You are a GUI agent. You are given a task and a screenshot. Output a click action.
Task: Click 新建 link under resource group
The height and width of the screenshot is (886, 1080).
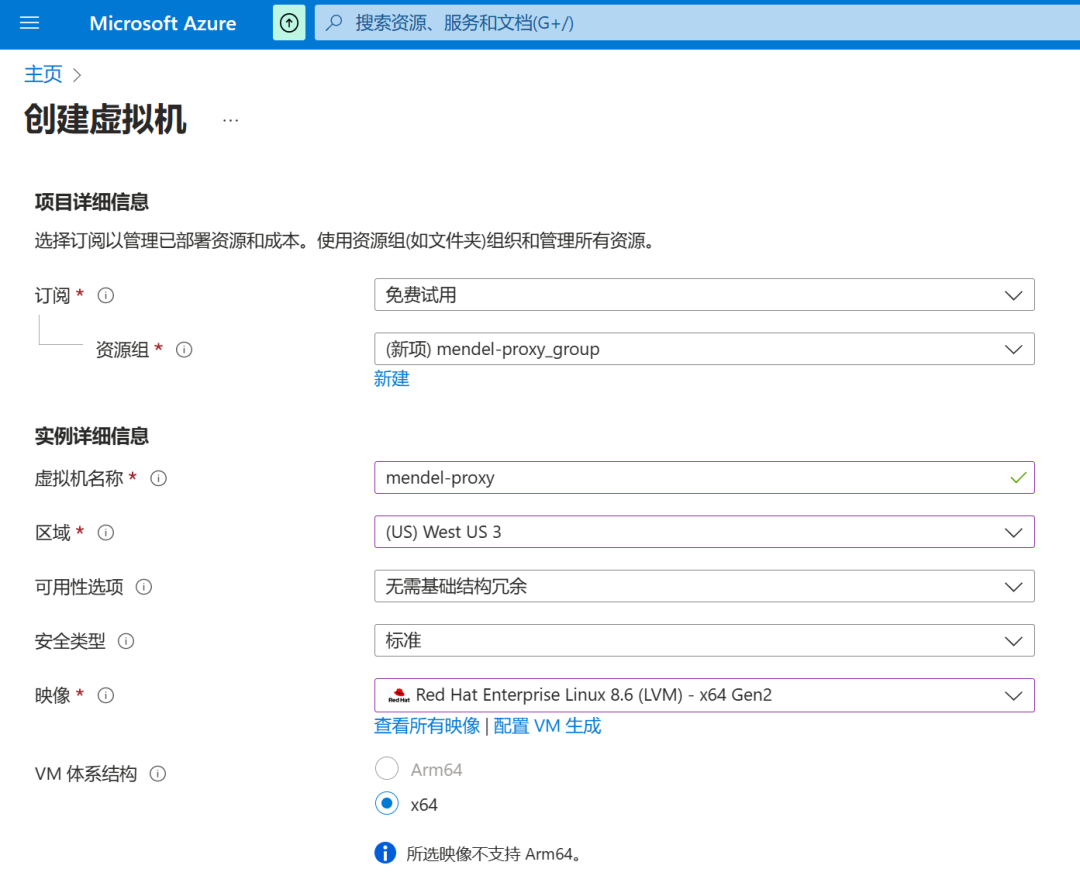coord(392,379)
